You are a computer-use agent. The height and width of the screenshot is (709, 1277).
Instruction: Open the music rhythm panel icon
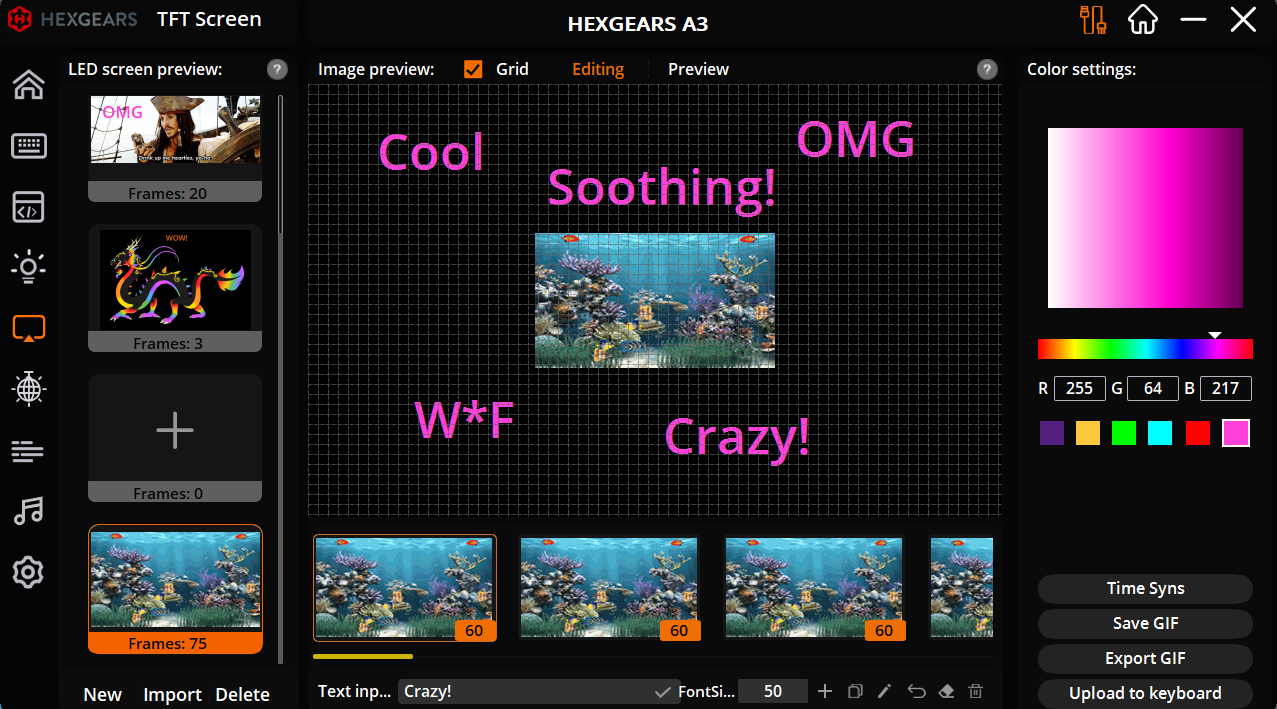click(x=28, y=511)
